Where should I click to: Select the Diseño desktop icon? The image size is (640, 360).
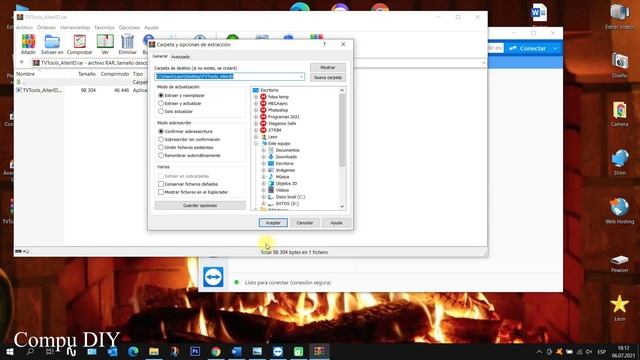[620, 65]
